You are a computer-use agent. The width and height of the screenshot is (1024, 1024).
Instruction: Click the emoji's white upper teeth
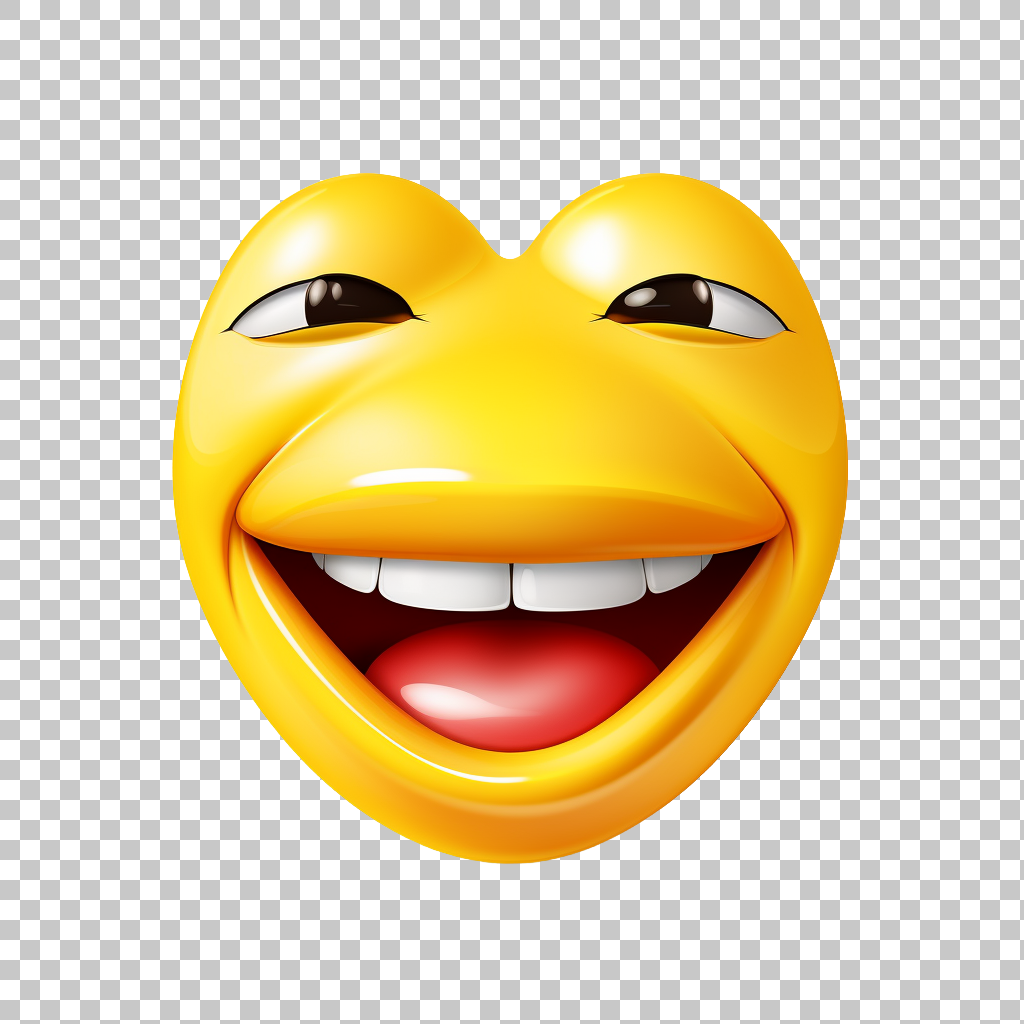[512, 581]
